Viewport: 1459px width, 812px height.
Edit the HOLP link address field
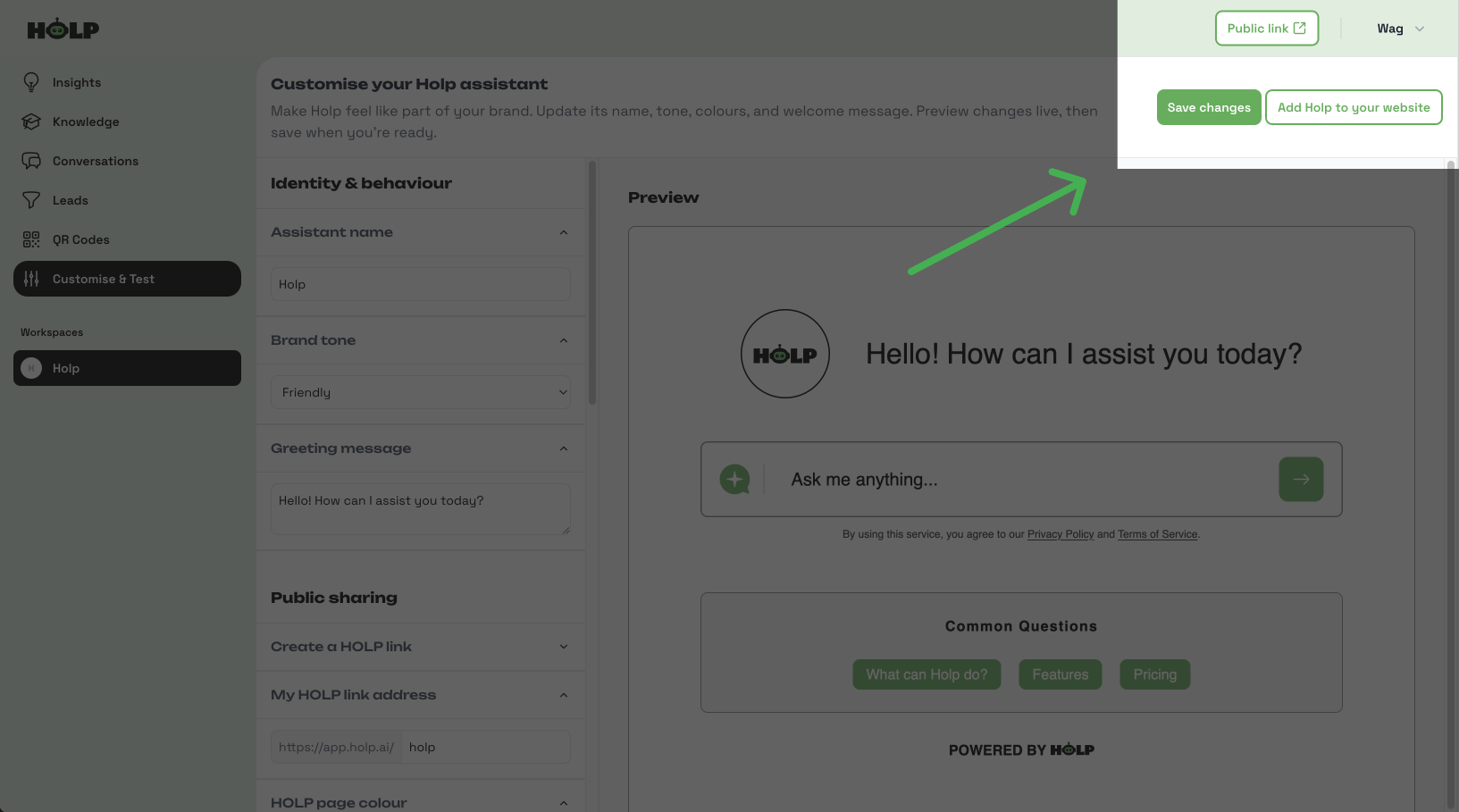tap(486, 747)
